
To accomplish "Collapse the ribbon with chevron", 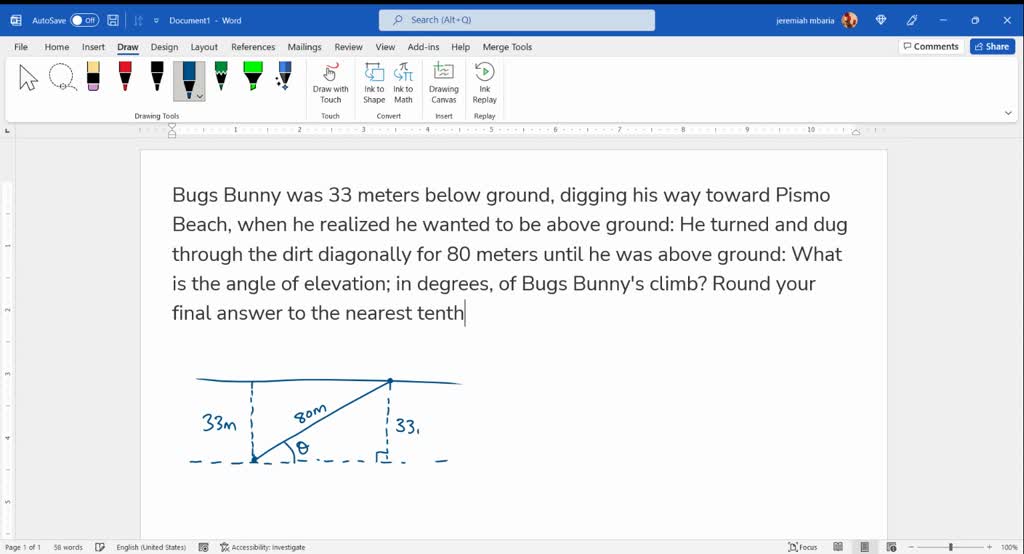I will point(1008,113).
